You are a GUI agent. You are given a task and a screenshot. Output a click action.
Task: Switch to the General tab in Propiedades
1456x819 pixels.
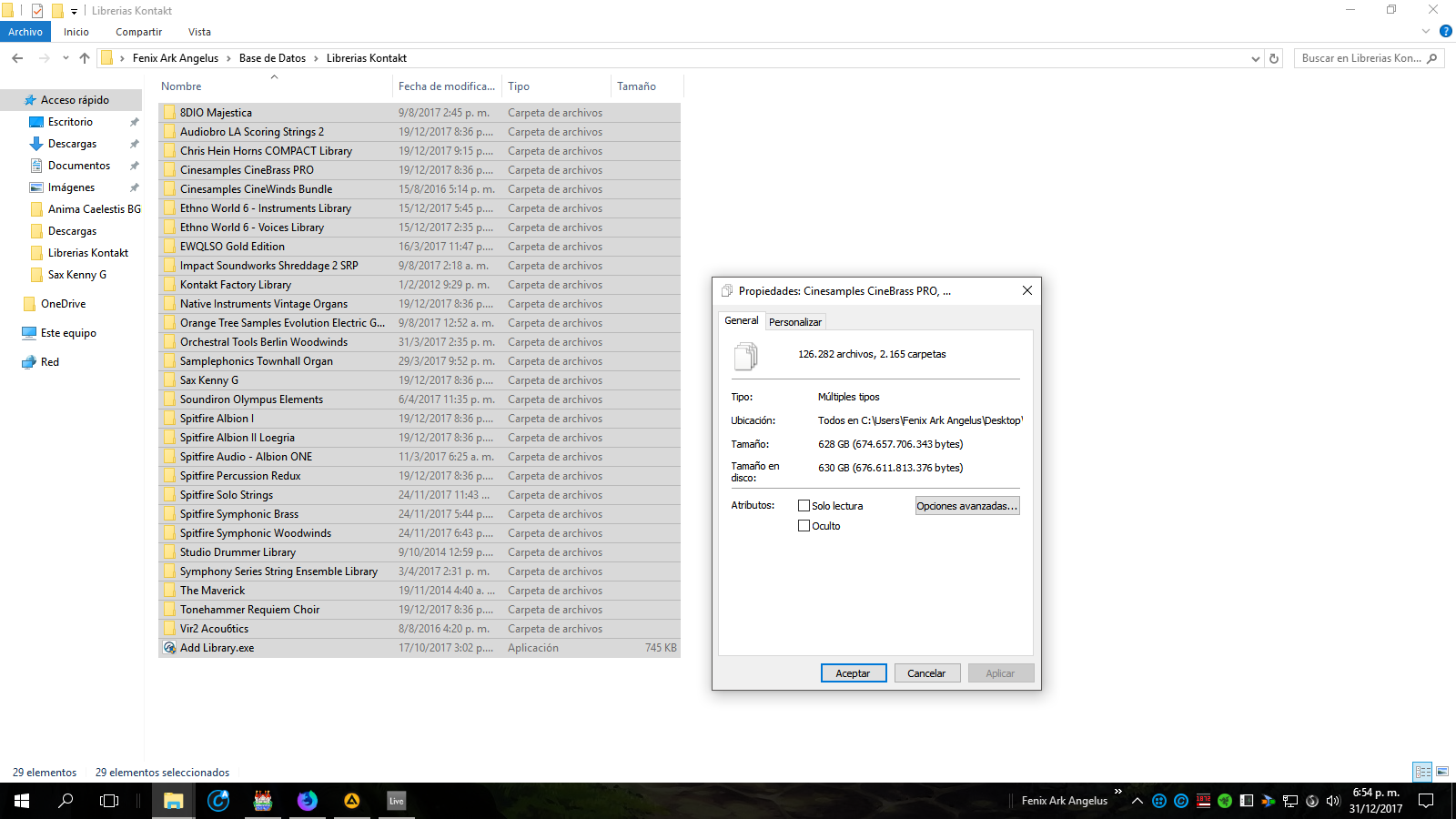[x=742, y=320]
